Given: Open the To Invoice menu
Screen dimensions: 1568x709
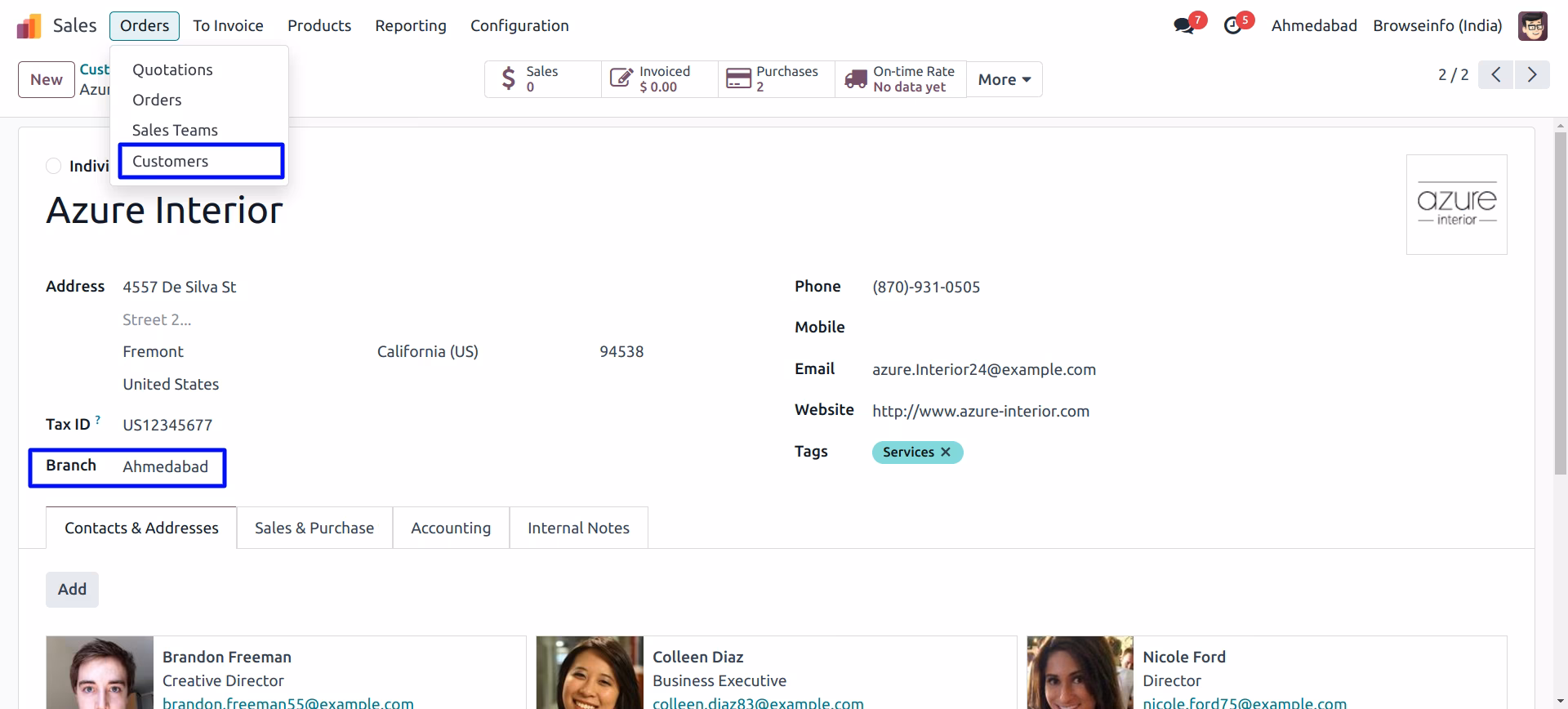Looking at the screenshot, I should coord(228,26).
